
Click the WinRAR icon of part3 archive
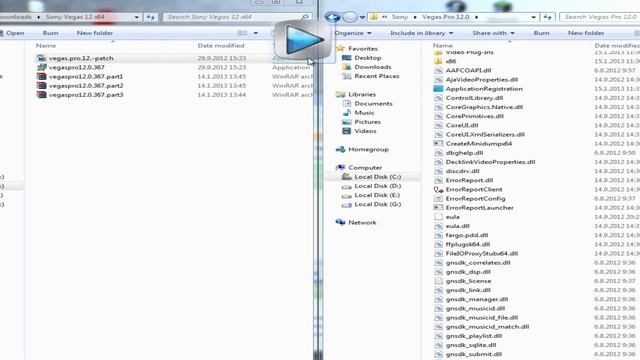41,95
